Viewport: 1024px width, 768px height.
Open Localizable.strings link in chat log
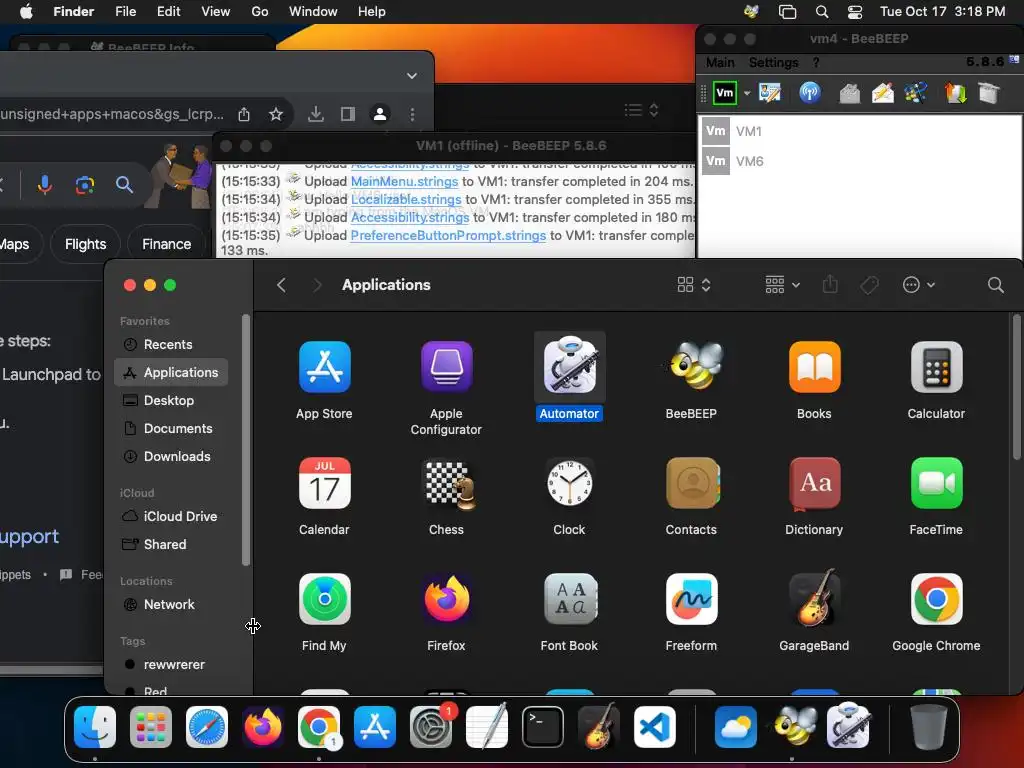tap(406, 199)
